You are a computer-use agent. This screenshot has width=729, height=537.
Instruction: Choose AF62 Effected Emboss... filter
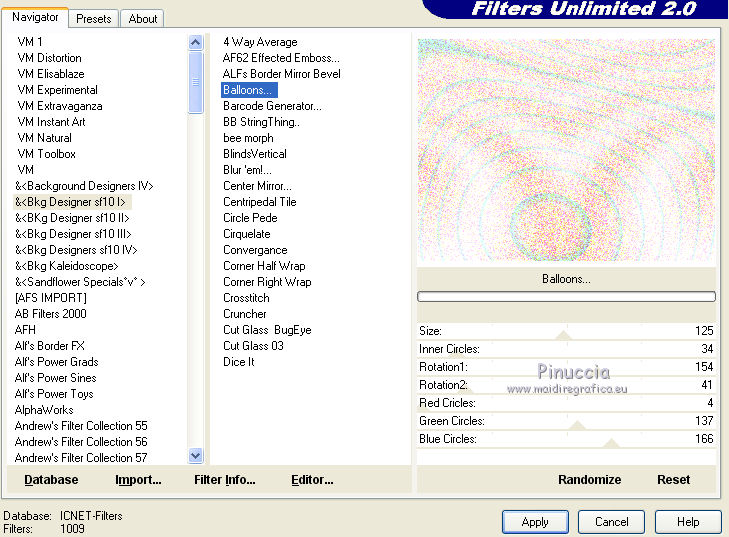point(281,58)
